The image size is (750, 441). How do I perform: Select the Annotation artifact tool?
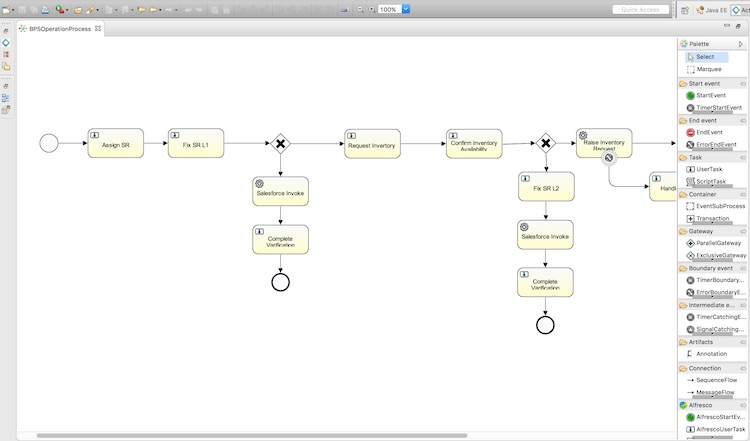711,353
